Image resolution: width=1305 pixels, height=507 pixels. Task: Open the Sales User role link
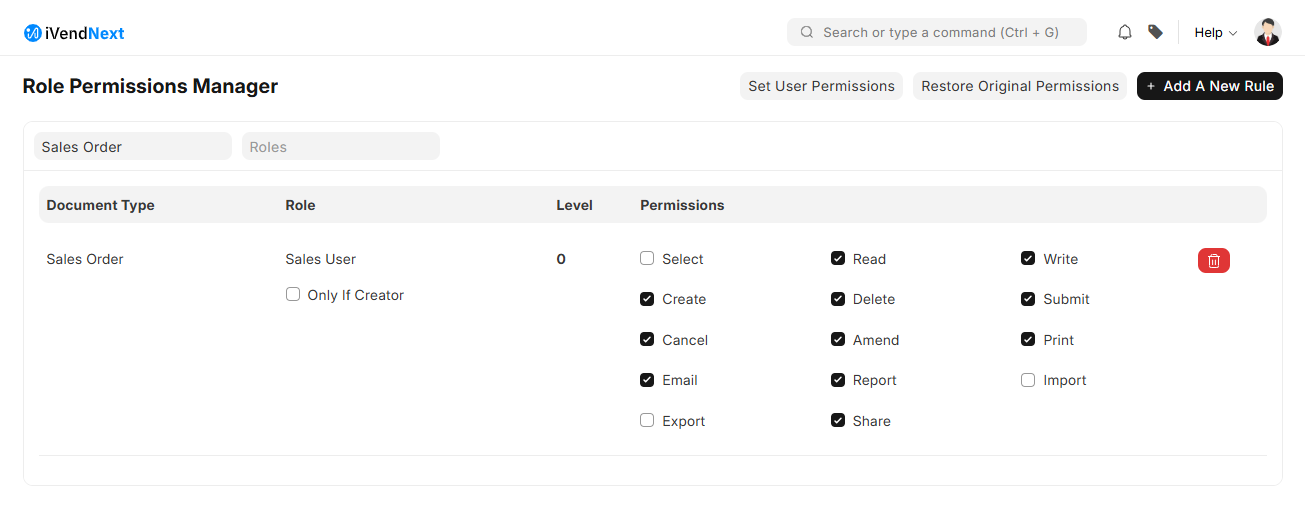click(320, 259)
